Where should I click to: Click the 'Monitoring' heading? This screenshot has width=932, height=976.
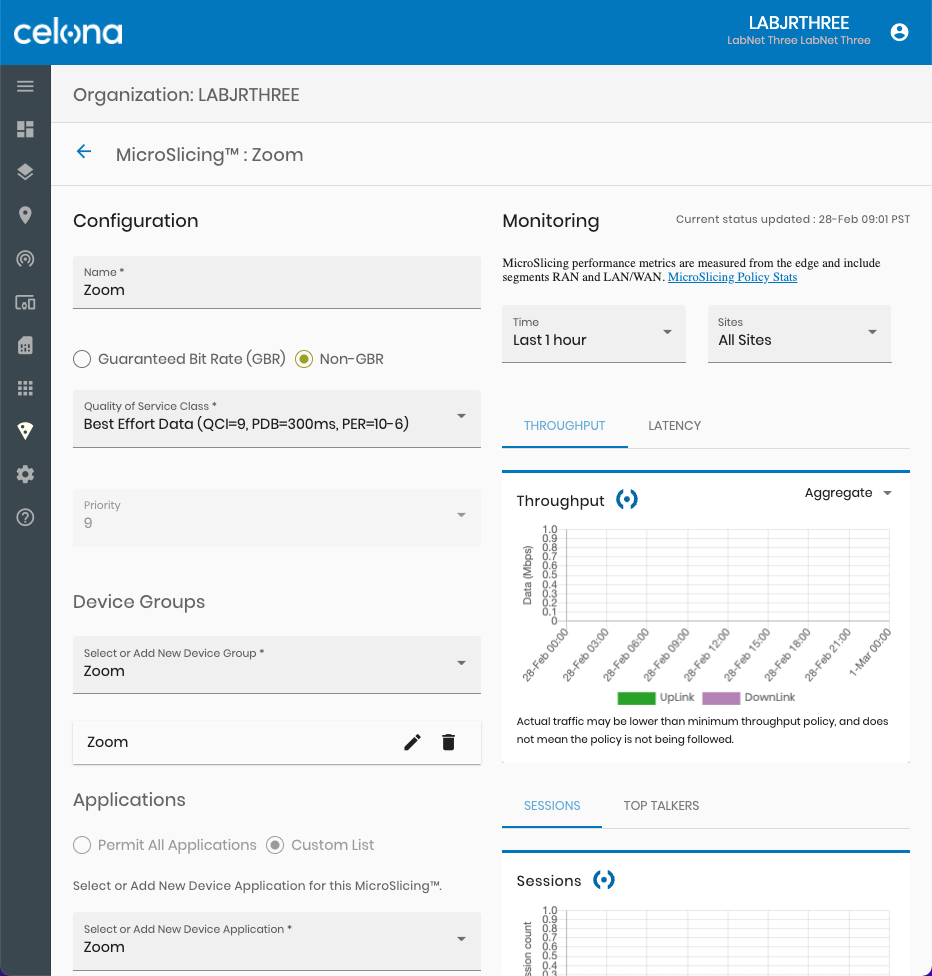pos(551,221)
